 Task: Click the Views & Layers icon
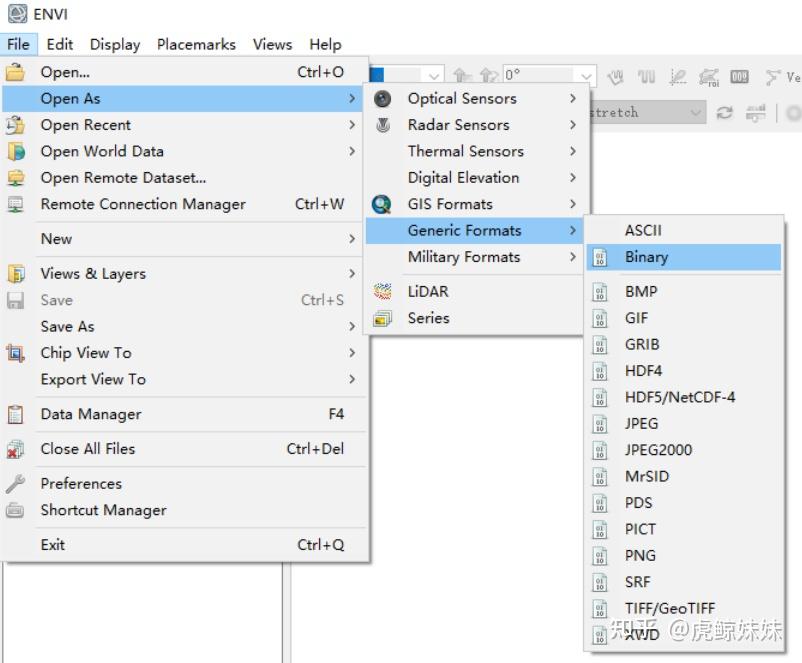pos(16,274)
